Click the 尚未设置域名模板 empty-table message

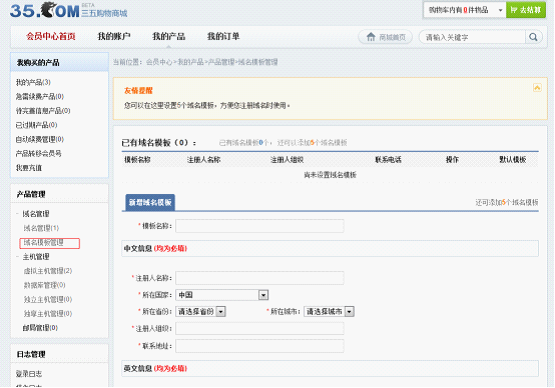coord(330,175)
